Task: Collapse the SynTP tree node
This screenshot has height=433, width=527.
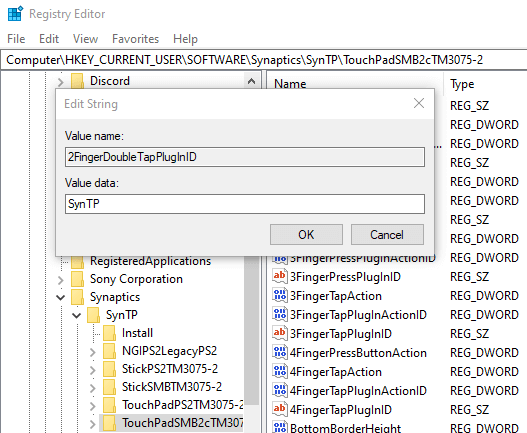Action: (x=77, y=315)
